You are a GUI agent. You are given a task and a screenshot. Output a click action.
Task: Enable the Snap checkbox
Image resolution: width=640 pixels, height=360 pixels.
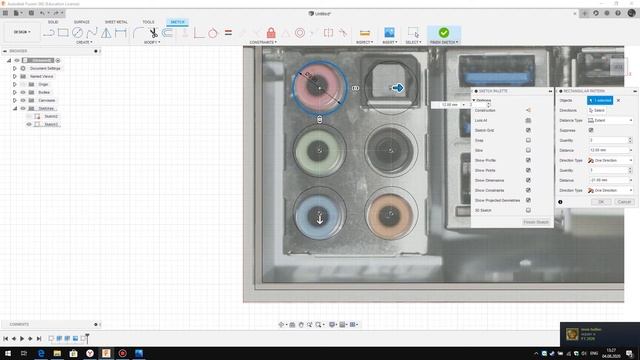coord(528,140)
